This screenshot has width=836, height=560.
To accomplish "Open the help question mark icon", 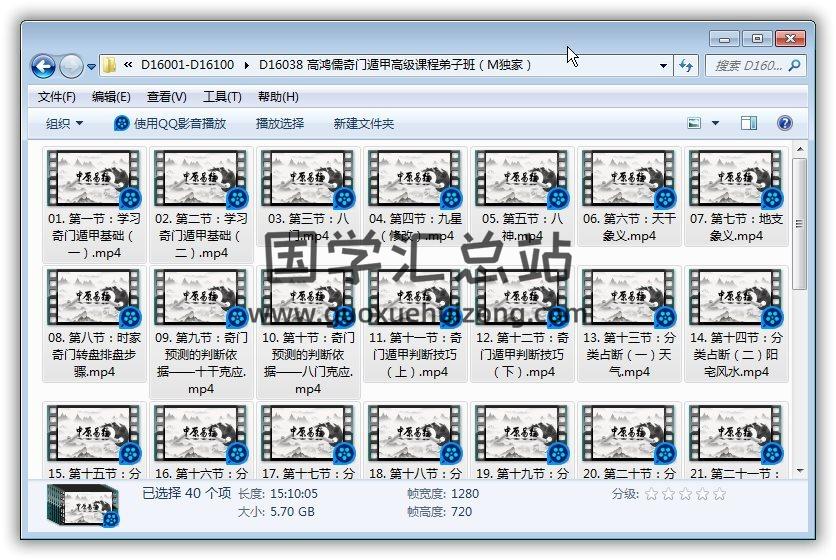I will click(x=785, y=123).
